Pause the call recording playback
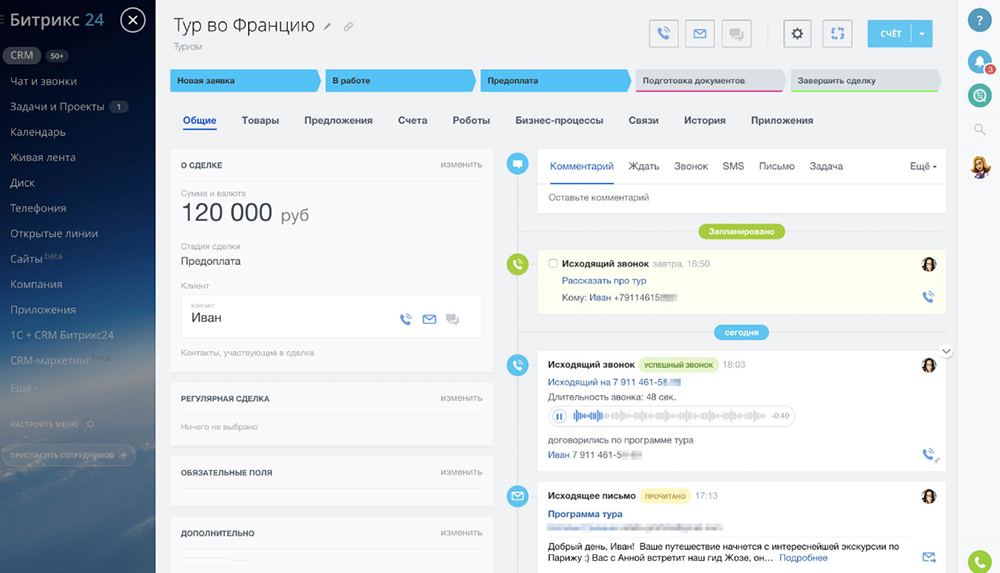Image resolution: width=1000 pixels, height=573 pixels. click(x=559, y=416)
